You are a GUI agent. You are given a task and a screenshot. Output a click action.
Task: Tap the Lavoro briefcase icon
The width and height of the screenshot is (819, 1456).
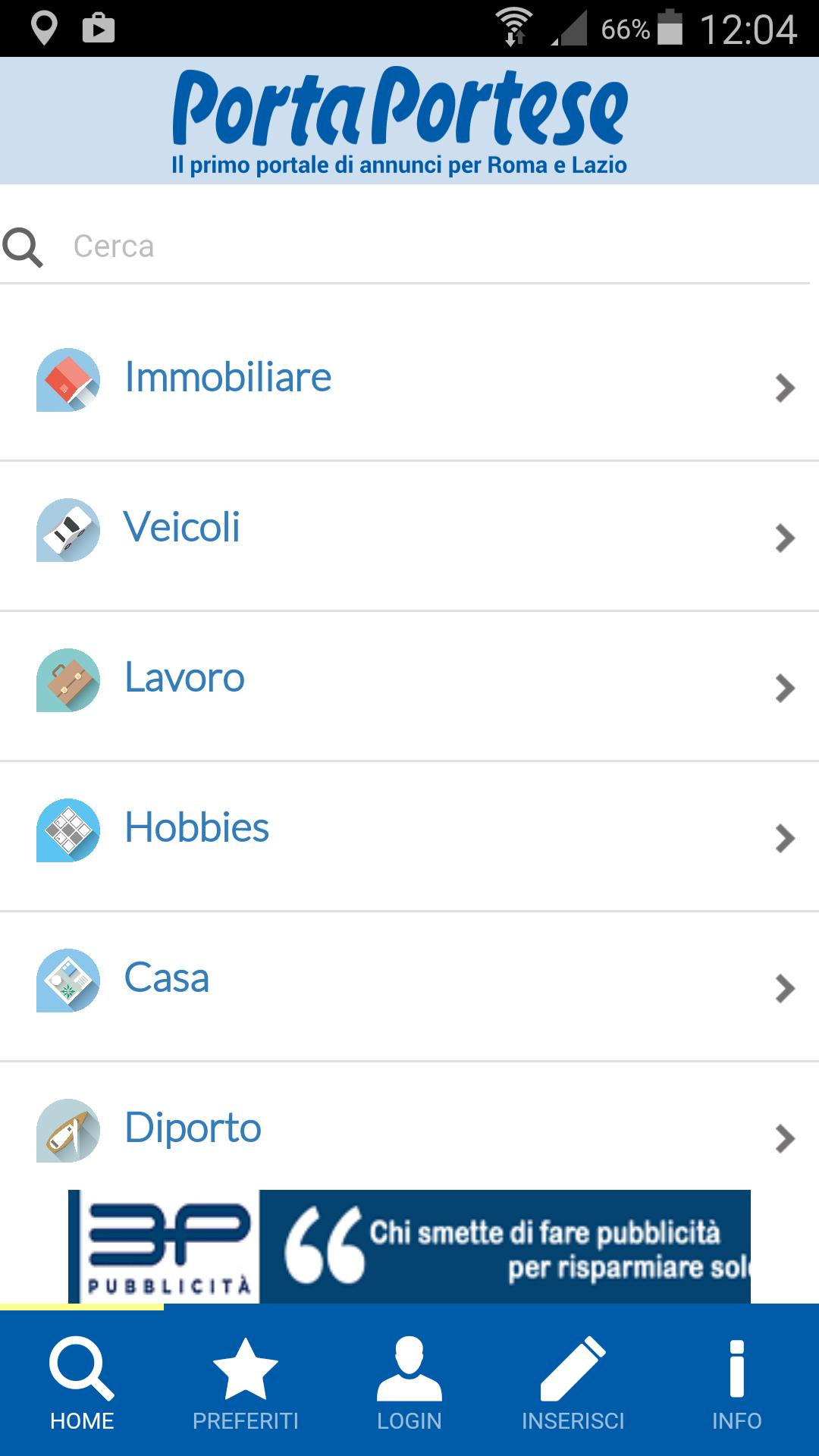point(68,679)
